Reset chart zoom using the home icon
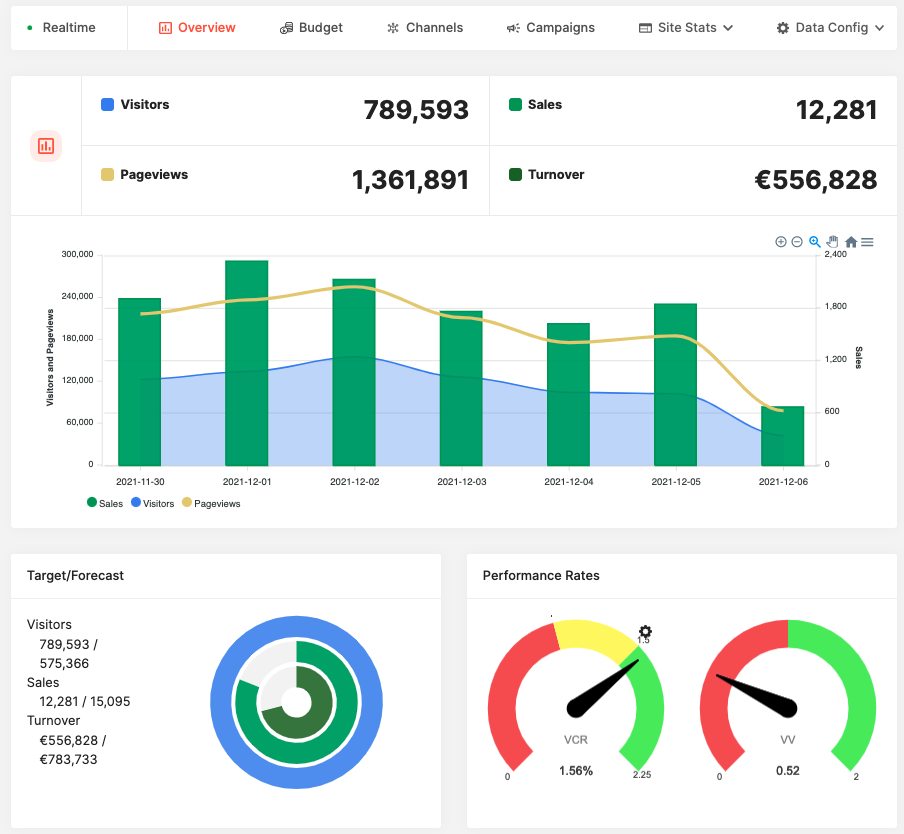Screen dimensions: 904x834 point(850,241)
